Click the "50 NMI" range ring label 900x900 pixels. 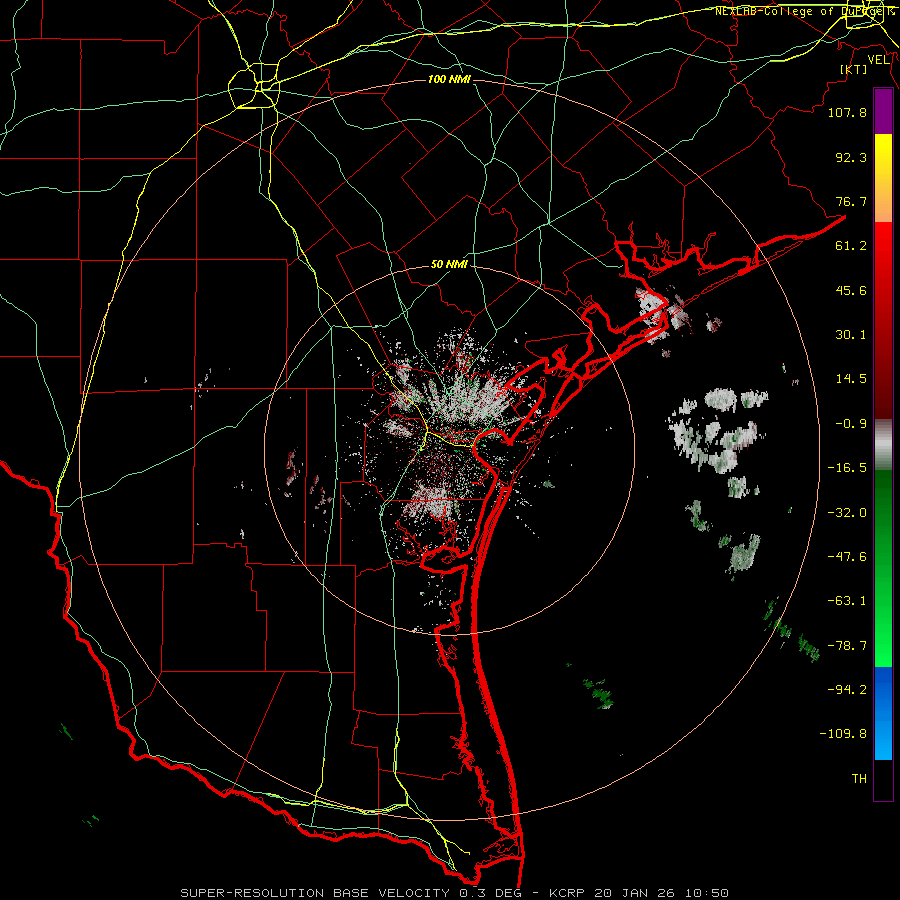[449, 265]
